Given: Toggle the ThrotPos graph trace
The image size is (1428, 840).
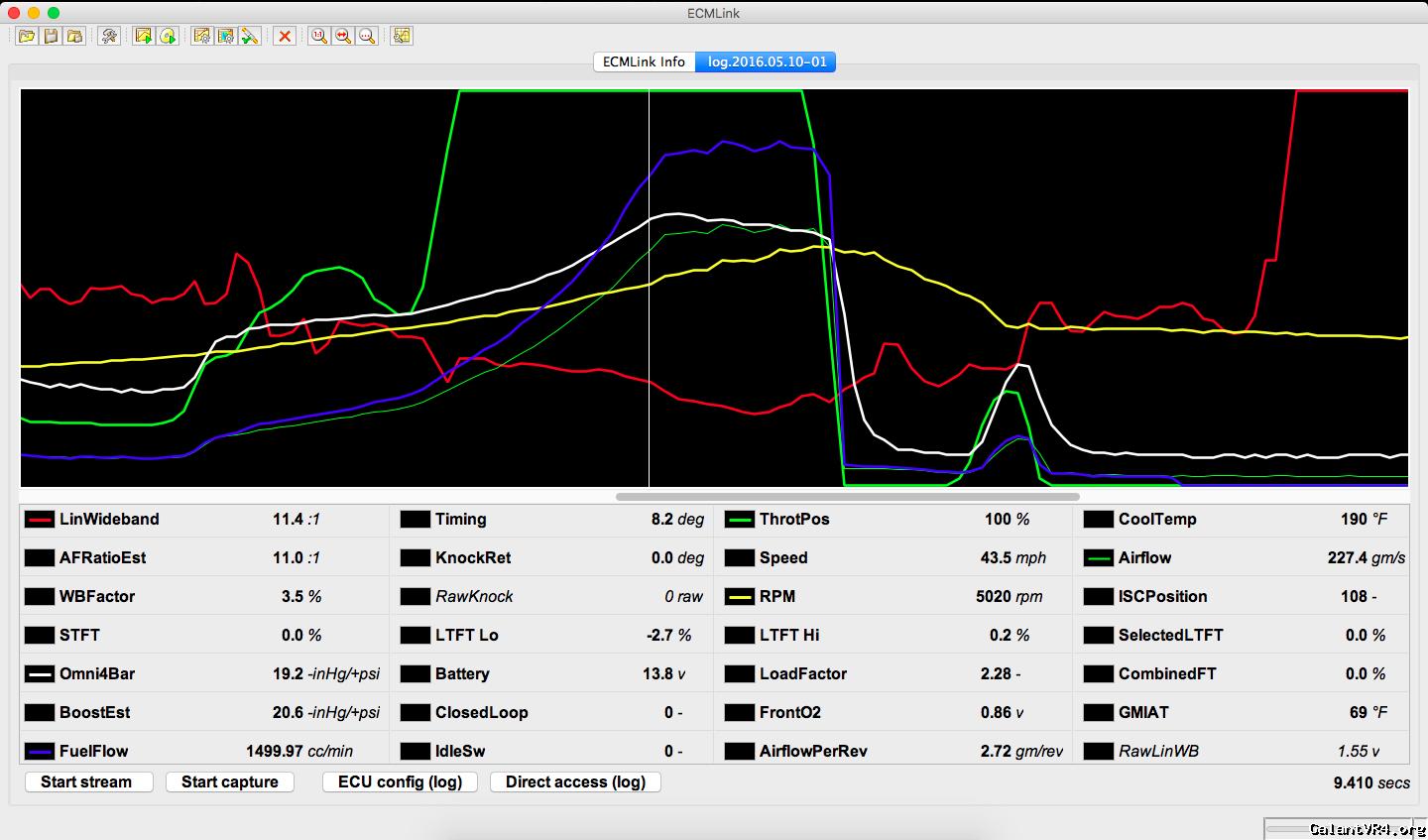Looking at the screenshot, I should 740,520.
